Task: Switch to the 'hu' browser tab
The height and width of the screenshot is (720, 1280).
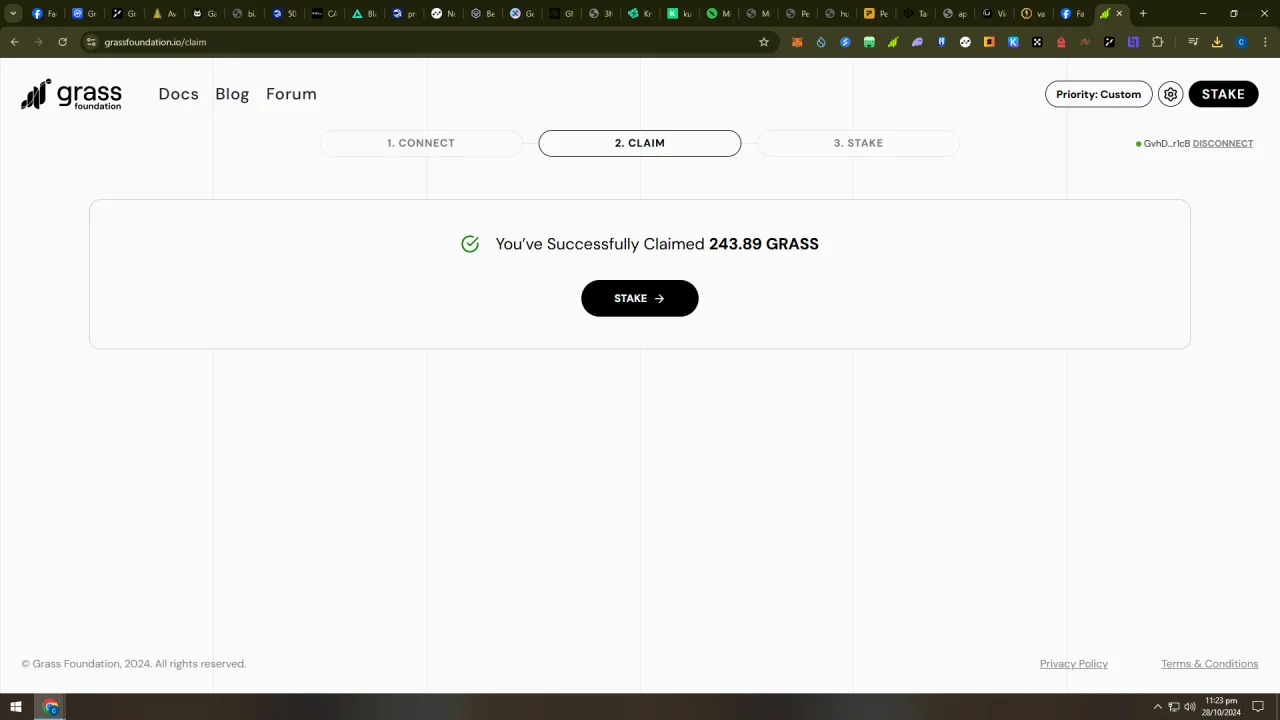Action: (836, 14)
